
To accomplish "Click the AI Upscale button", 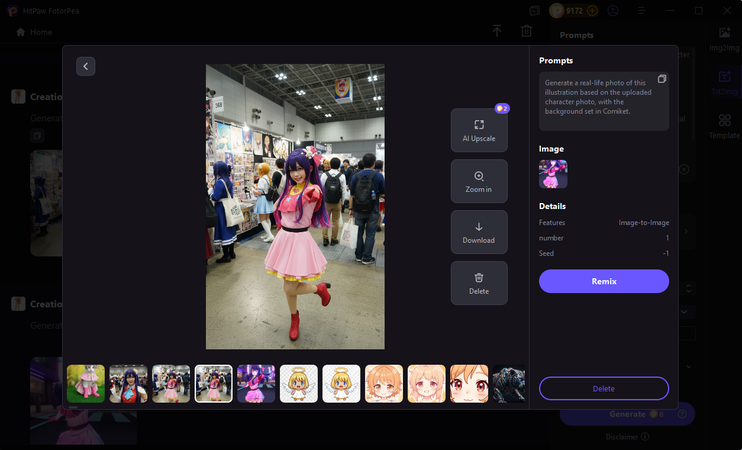I will pos(479,130).
